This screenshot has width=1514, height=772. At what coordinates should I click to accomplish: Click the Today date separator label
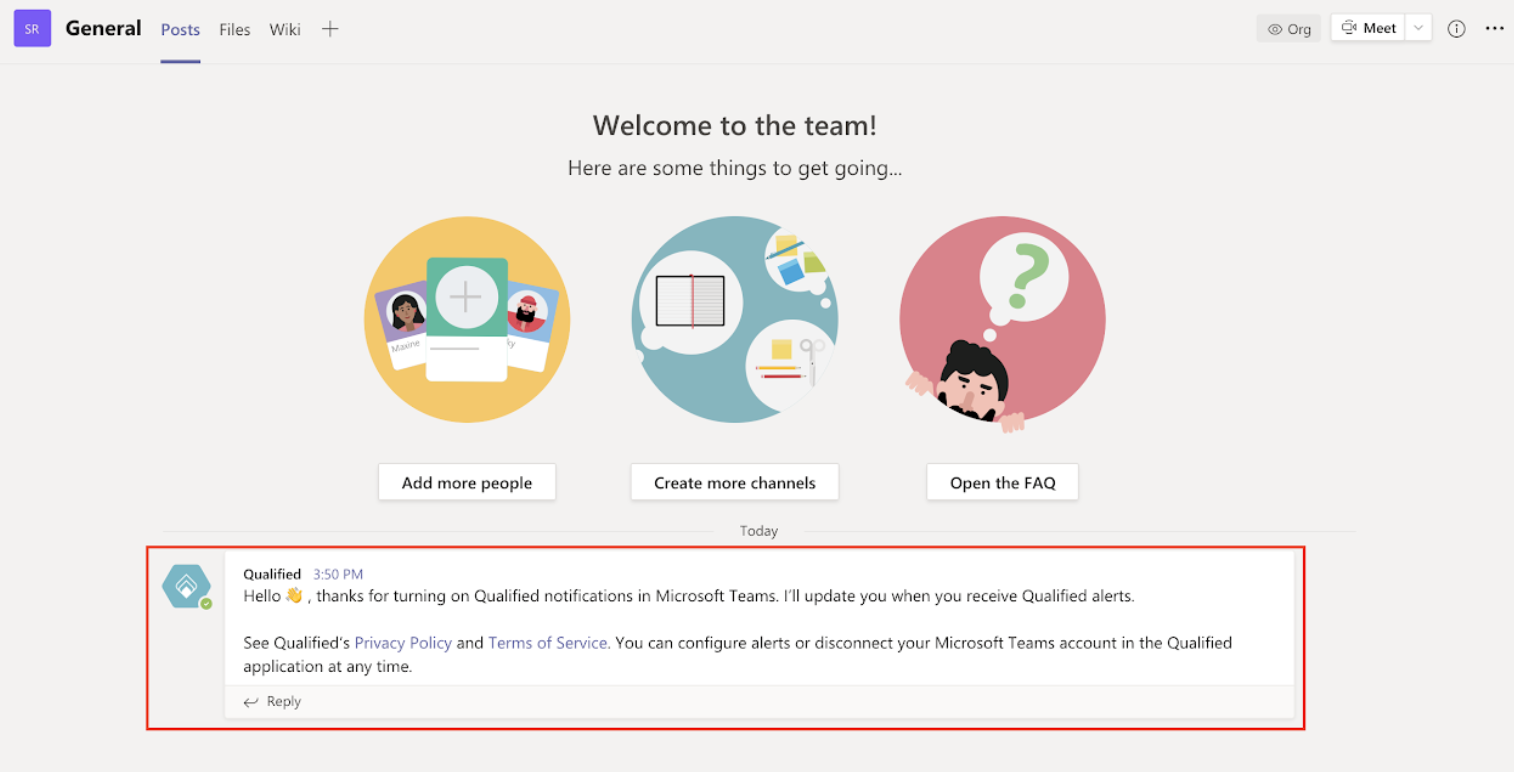(x=758, y=531)
